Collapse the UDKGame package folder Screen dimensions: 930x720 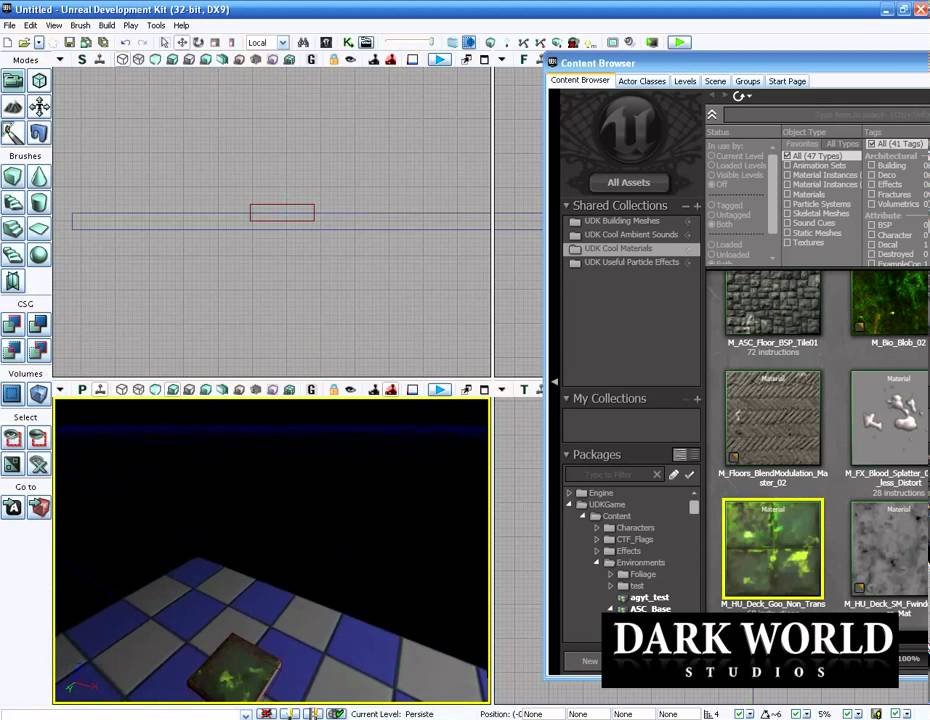[569, 504]
